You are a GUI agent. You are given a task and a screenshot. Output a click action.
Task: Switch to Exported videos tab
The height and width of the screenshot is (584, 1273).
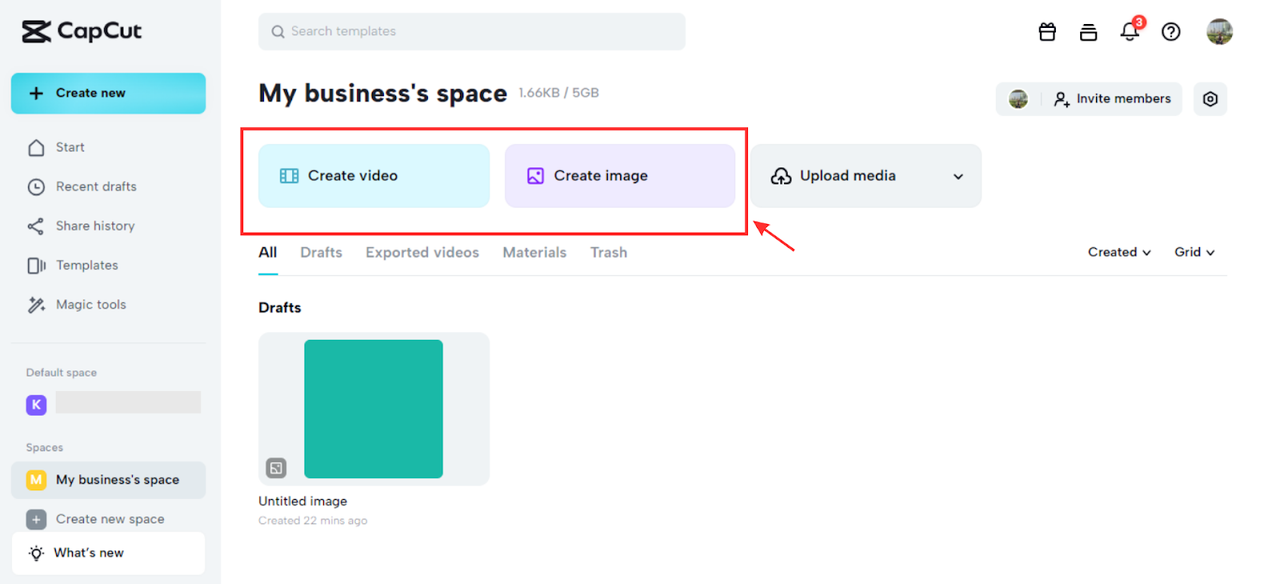[422, 252]
